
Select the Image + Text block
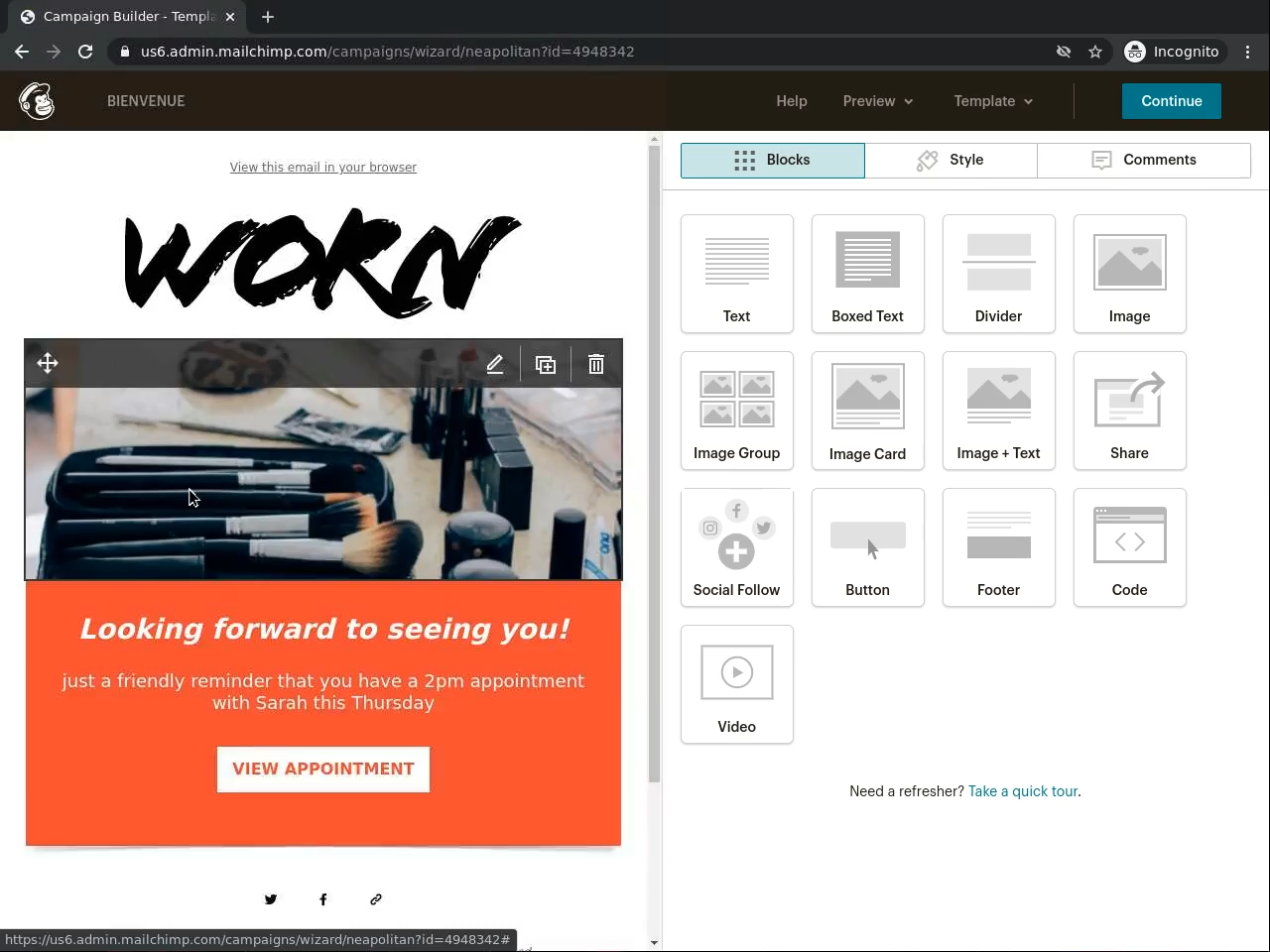[999, 411]
